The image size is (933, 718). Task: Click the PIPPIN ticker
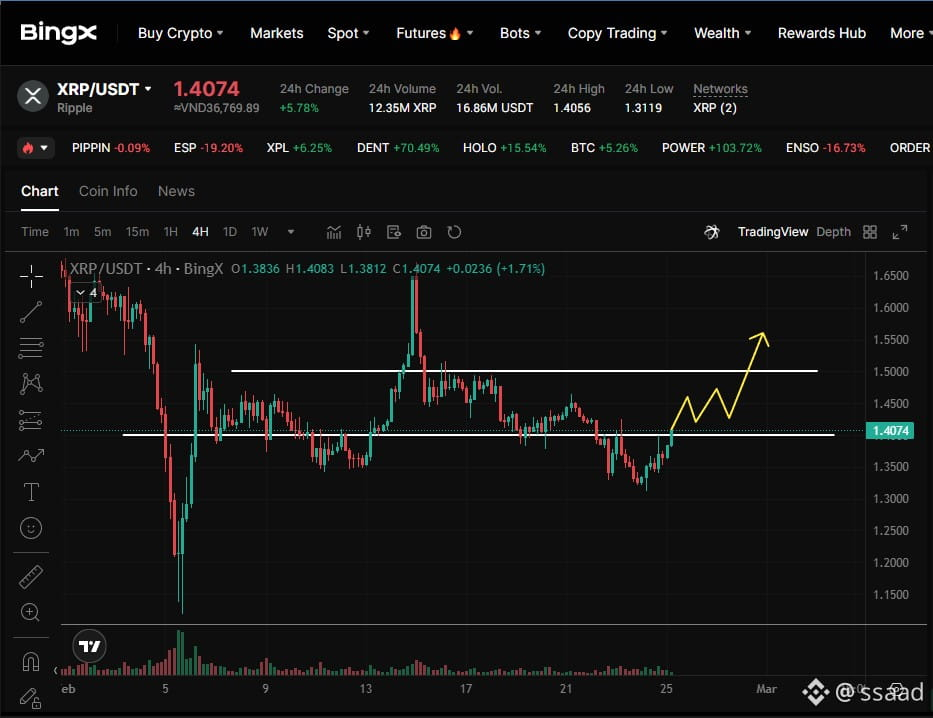[x=111, y=148]
